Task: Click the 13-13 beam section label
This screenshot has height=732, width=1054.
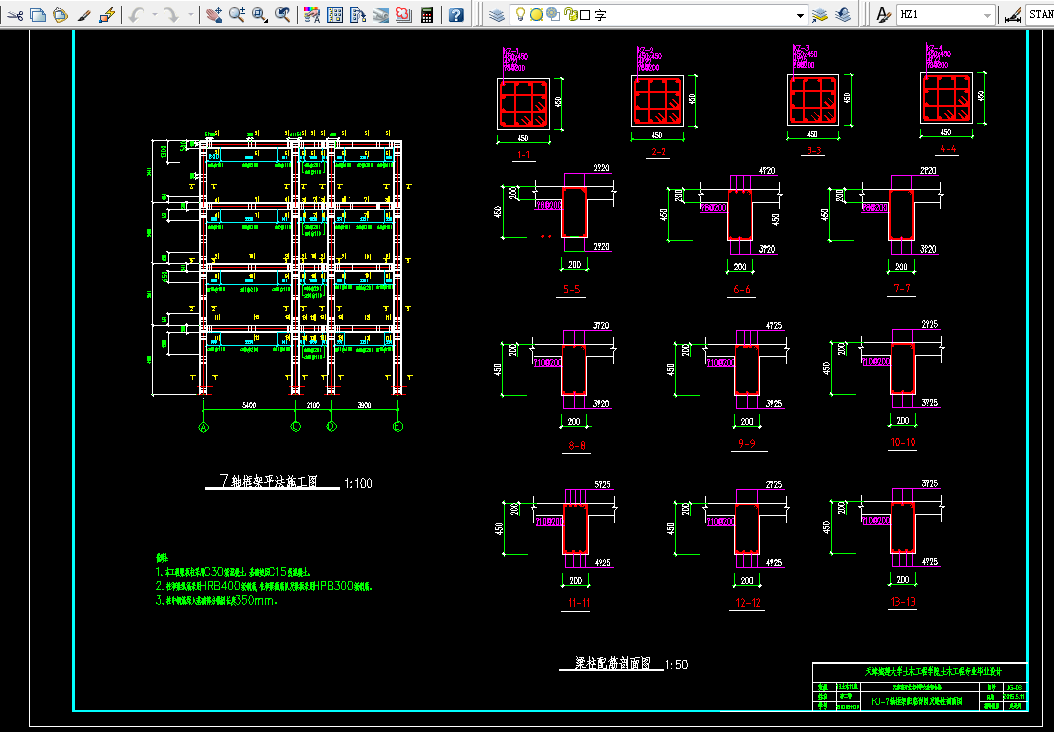Action: [903, 602]
